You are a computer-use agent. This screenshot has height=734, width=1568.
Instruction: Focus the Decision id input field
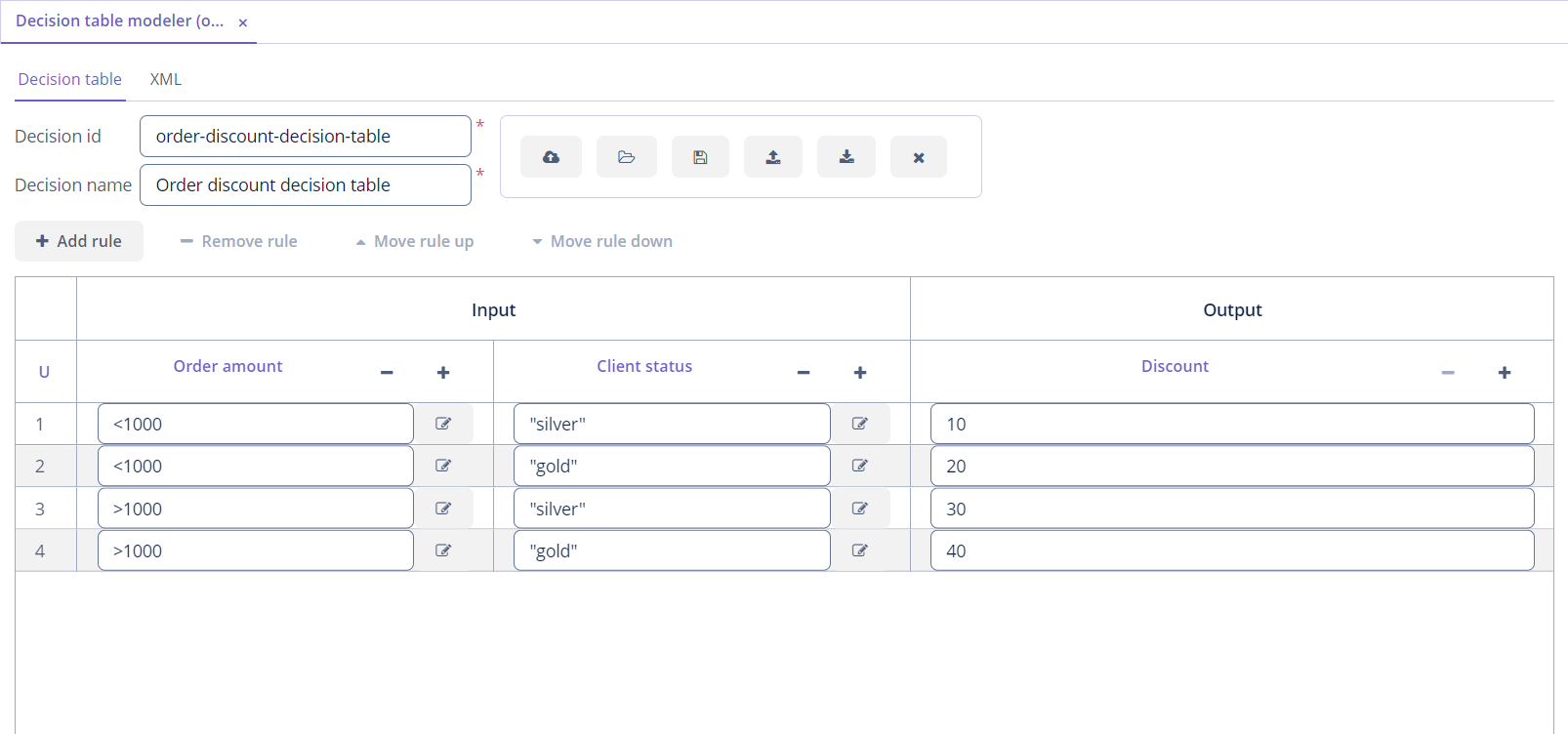pyautogui.click(x=306, y=137)
